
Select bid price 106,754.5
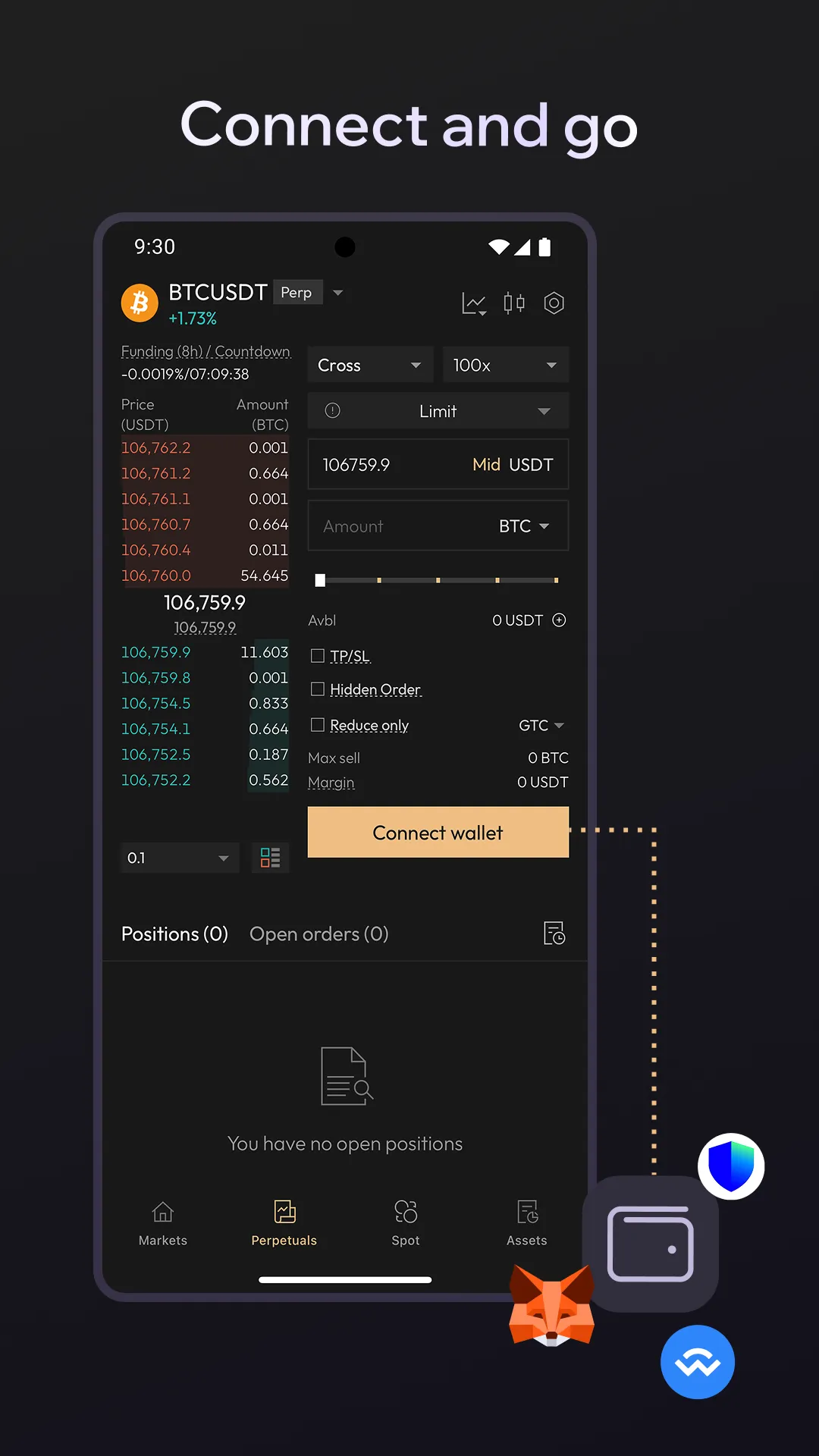click(156, 704)
